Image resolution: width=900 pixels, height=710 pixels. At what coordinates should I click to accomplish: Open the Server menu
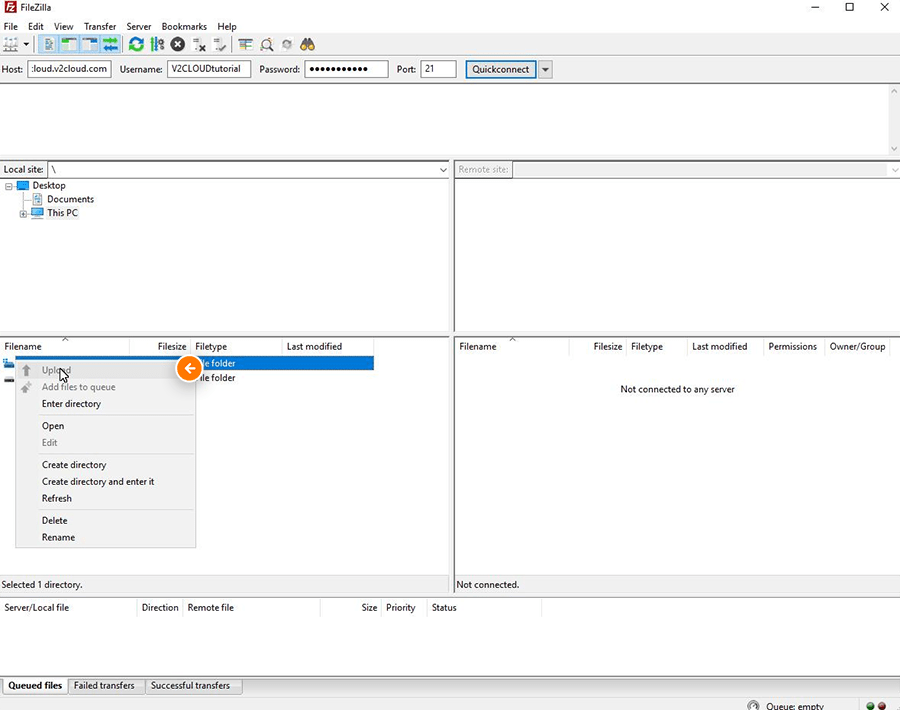[x=138, y=26]
